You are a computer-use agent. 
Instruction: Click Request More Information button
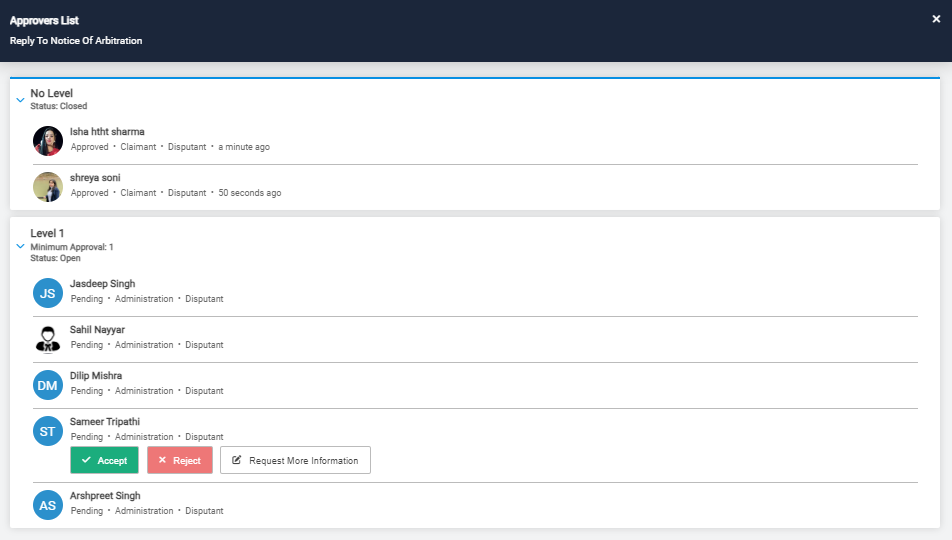tap(295, 460)
